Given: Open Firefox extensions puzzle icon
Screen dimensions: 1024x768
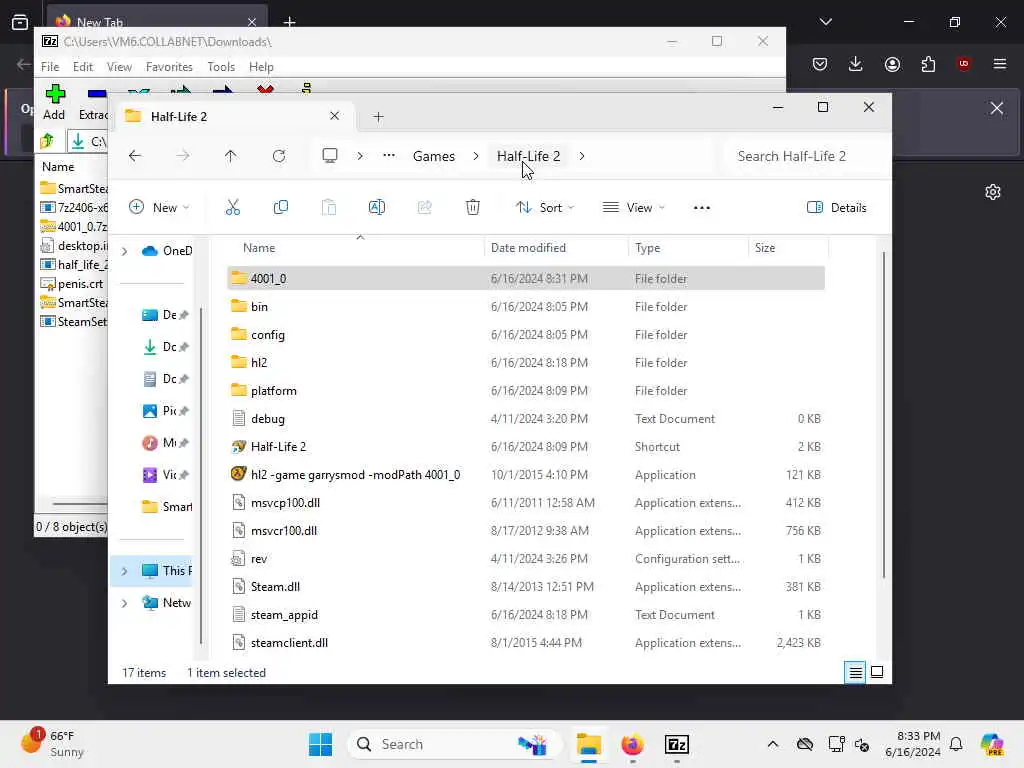Looking at the screenshot, I should pos(928,64).
